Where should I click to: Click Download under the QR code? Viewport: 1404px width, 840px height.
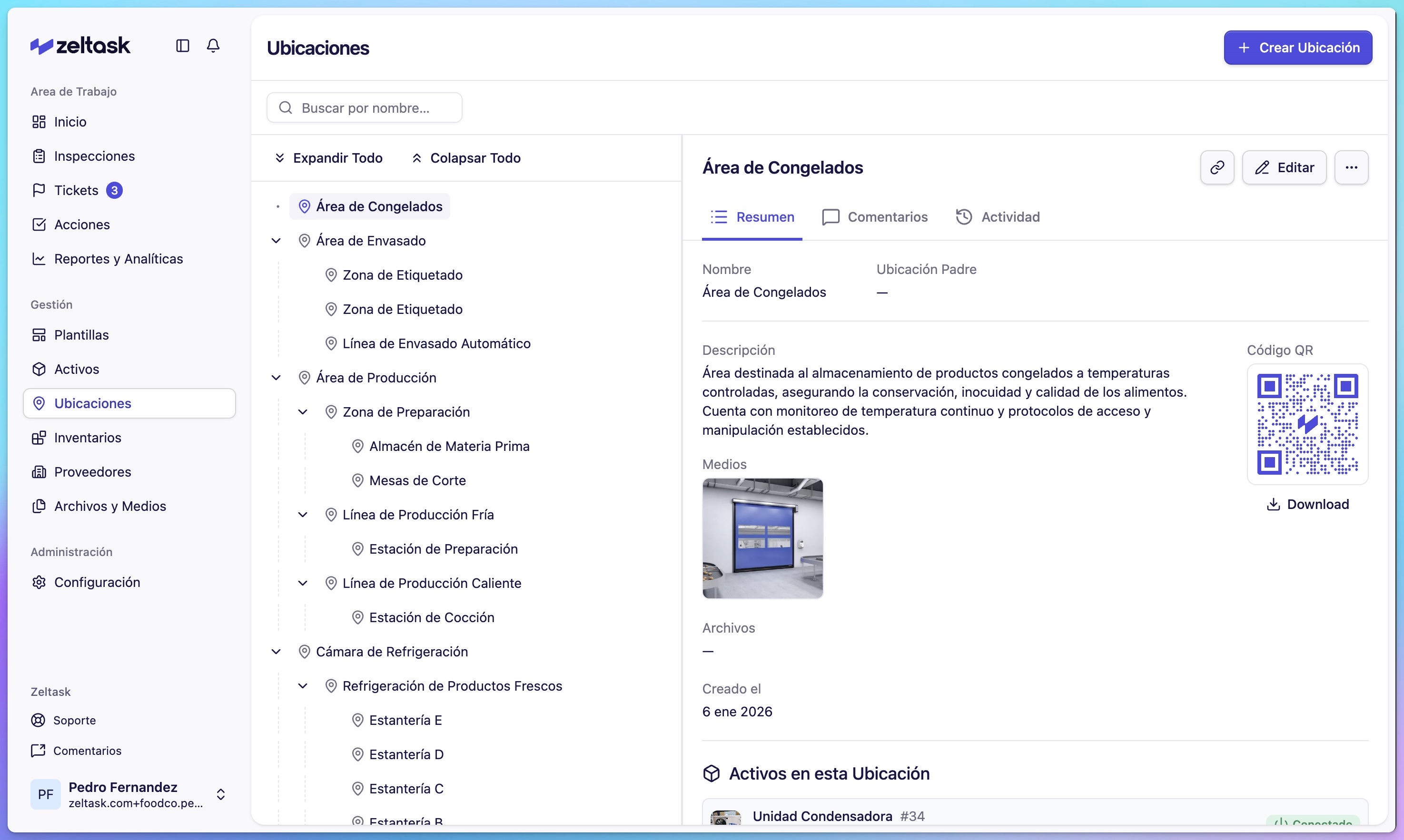coord(1307,504)
